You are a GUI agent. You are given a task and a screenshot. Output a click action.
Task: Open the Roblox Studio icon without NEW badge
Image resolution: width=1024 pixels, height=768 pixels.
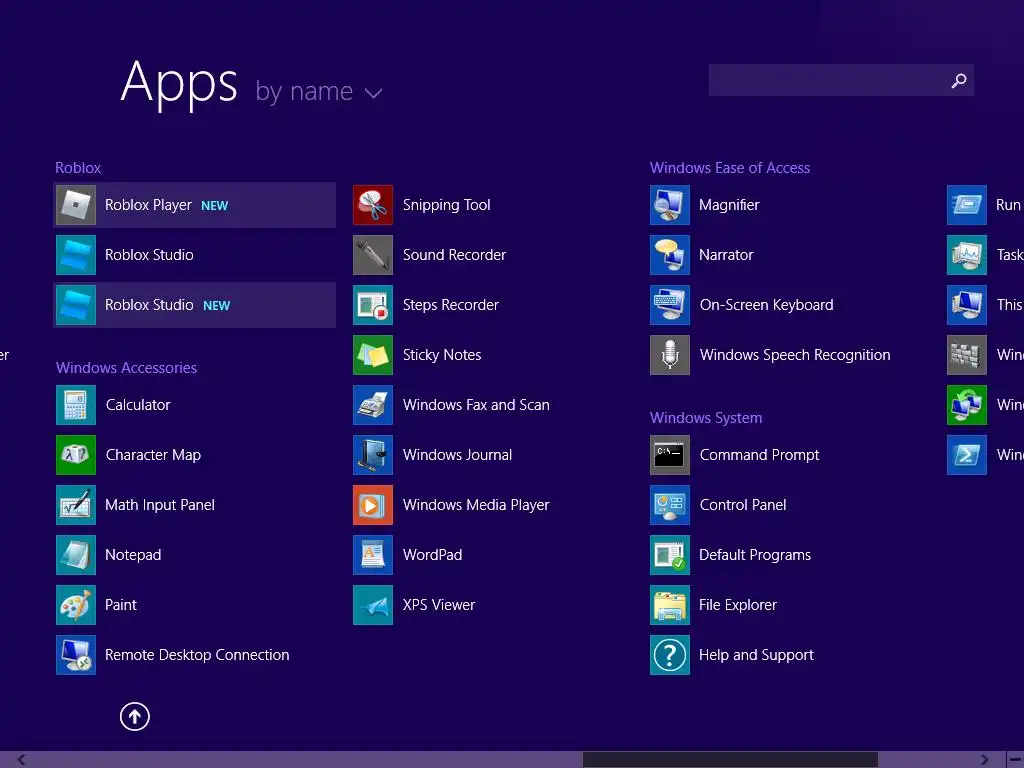(76, 255)
